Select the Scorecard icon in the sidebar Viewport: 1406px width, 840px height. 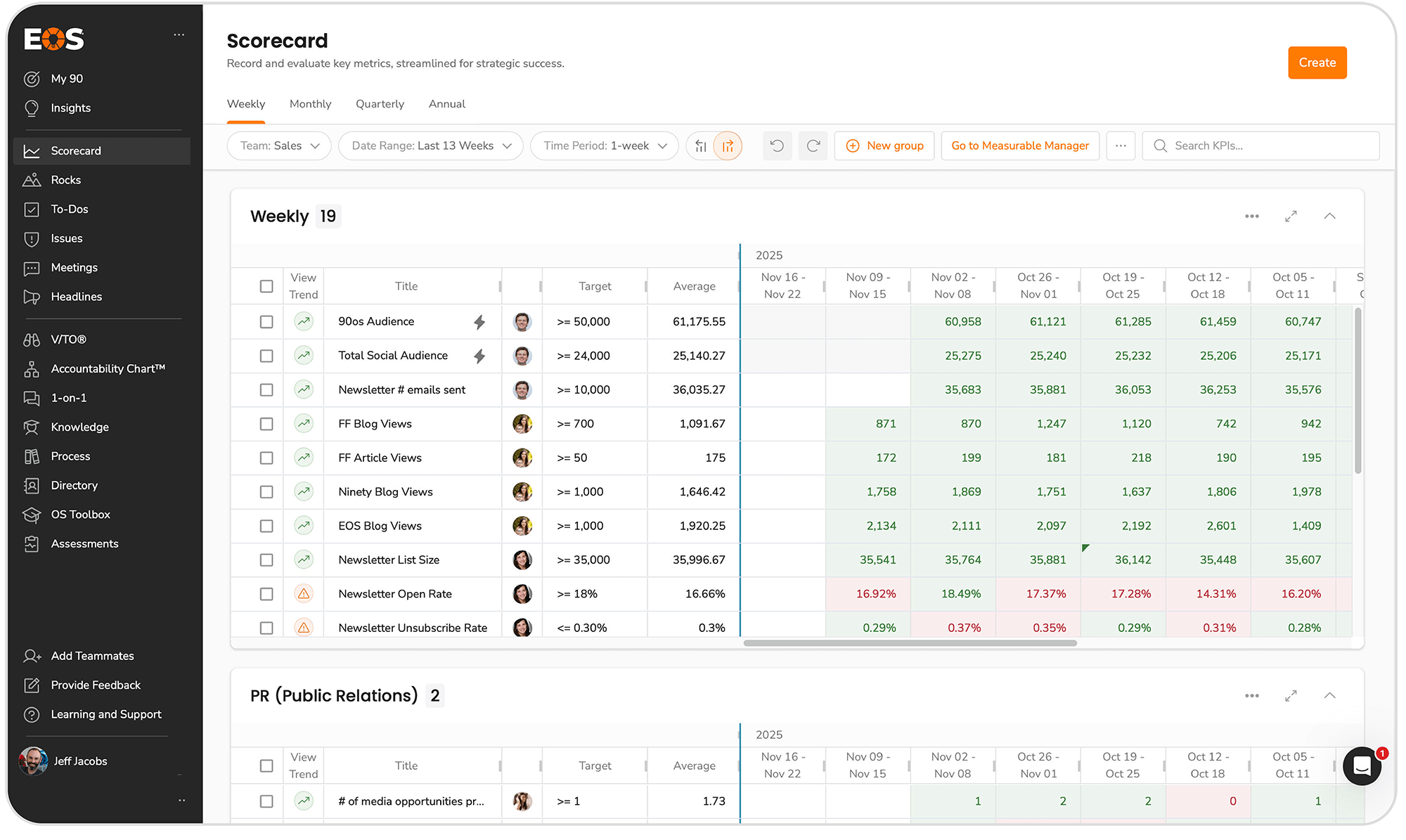click(32, 150)
